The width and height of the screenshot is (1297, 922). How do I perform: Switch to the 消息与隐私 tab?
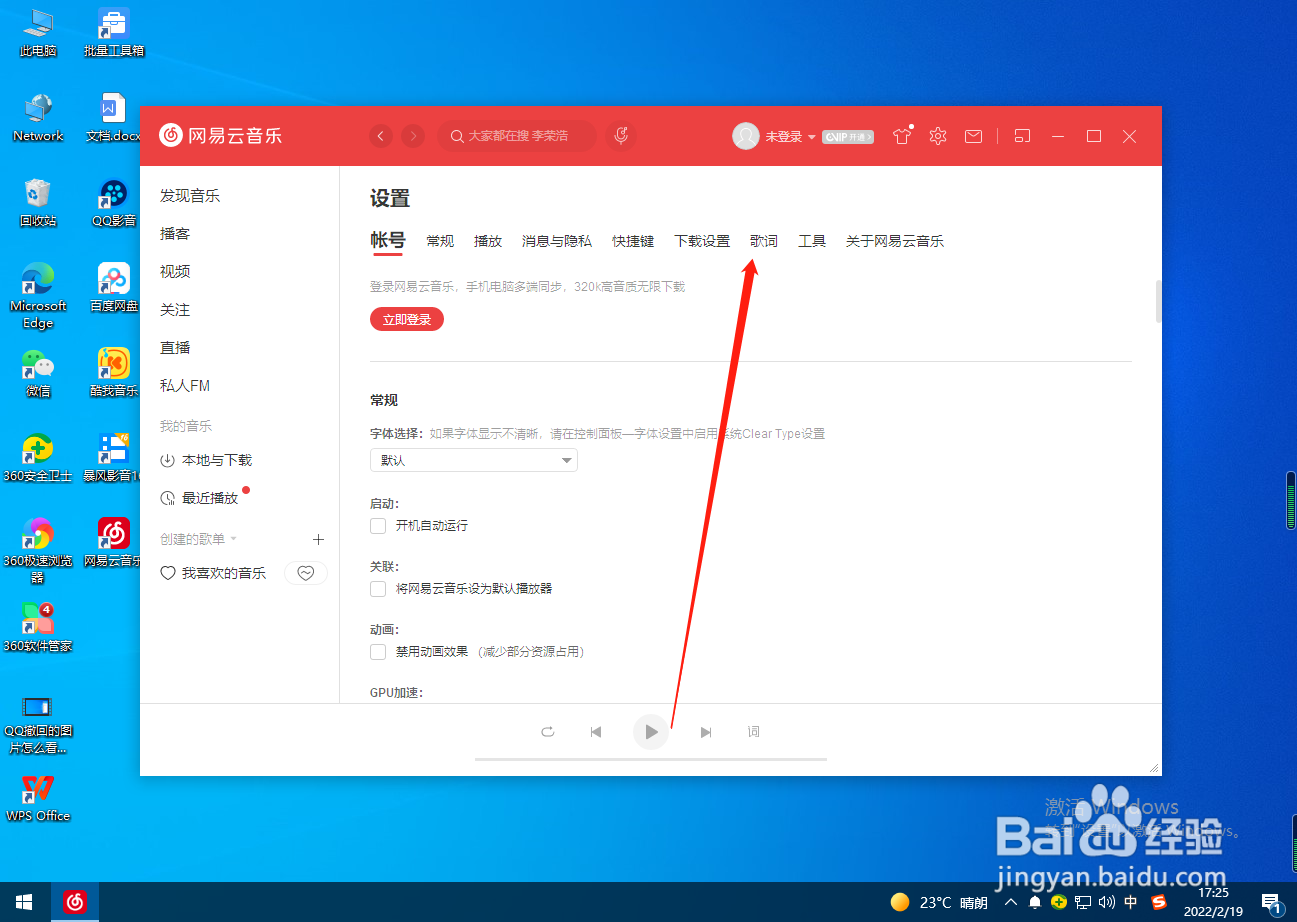[x=557, y=241]
